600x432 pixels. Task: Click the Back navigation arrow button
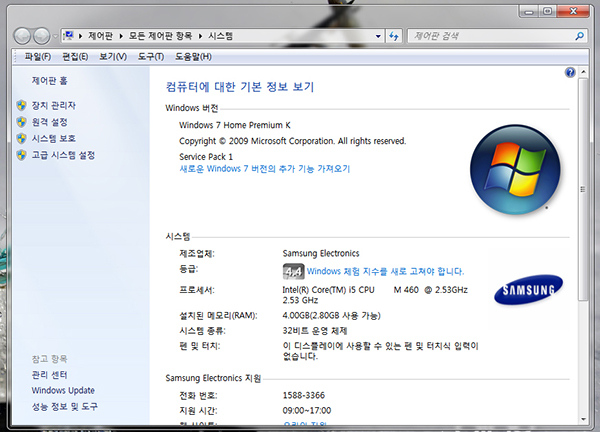coord(22,36)
